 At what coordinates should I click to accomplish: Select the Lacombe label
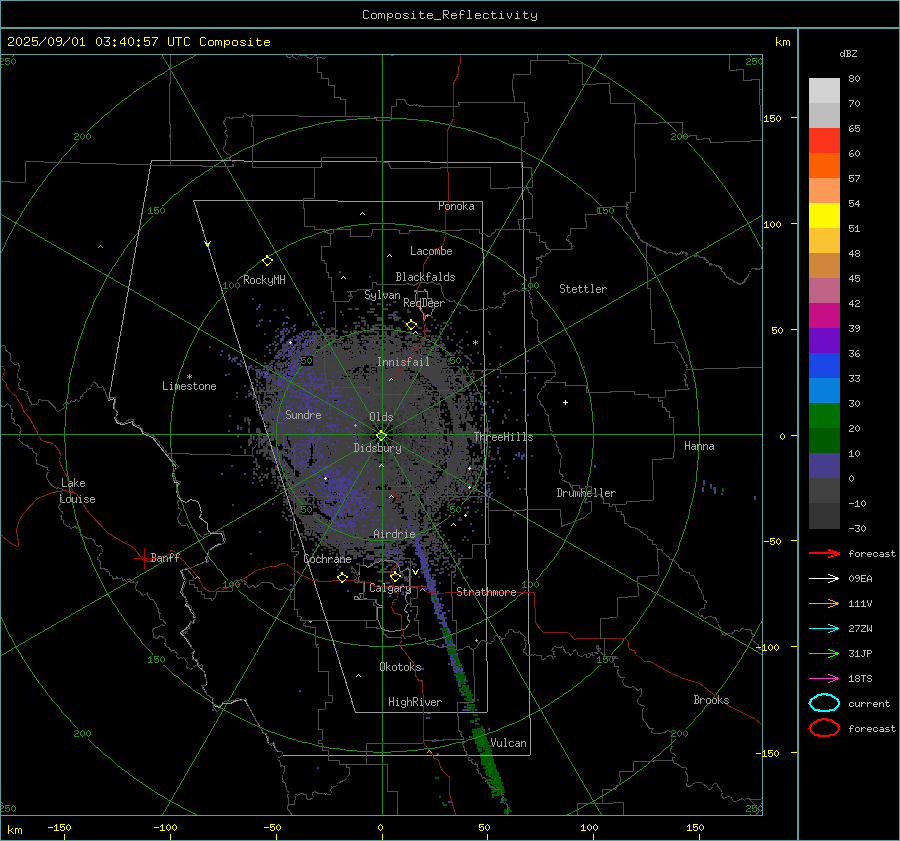431,251
